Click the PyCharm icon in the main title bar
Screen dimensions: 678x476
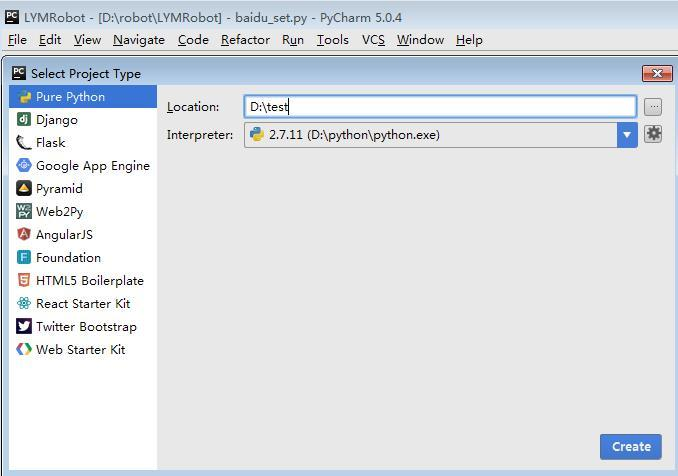click(x=12, y=17)
